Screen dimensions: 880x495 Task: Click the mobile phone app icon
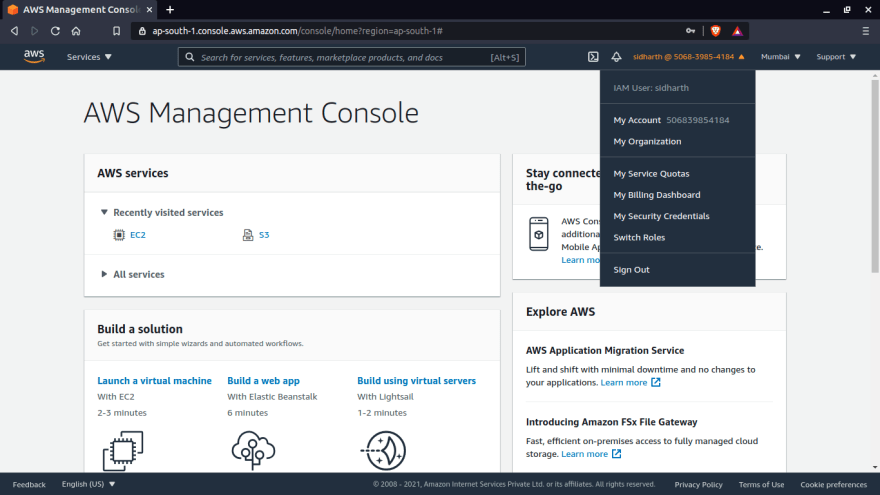click(x=539, y=234)
